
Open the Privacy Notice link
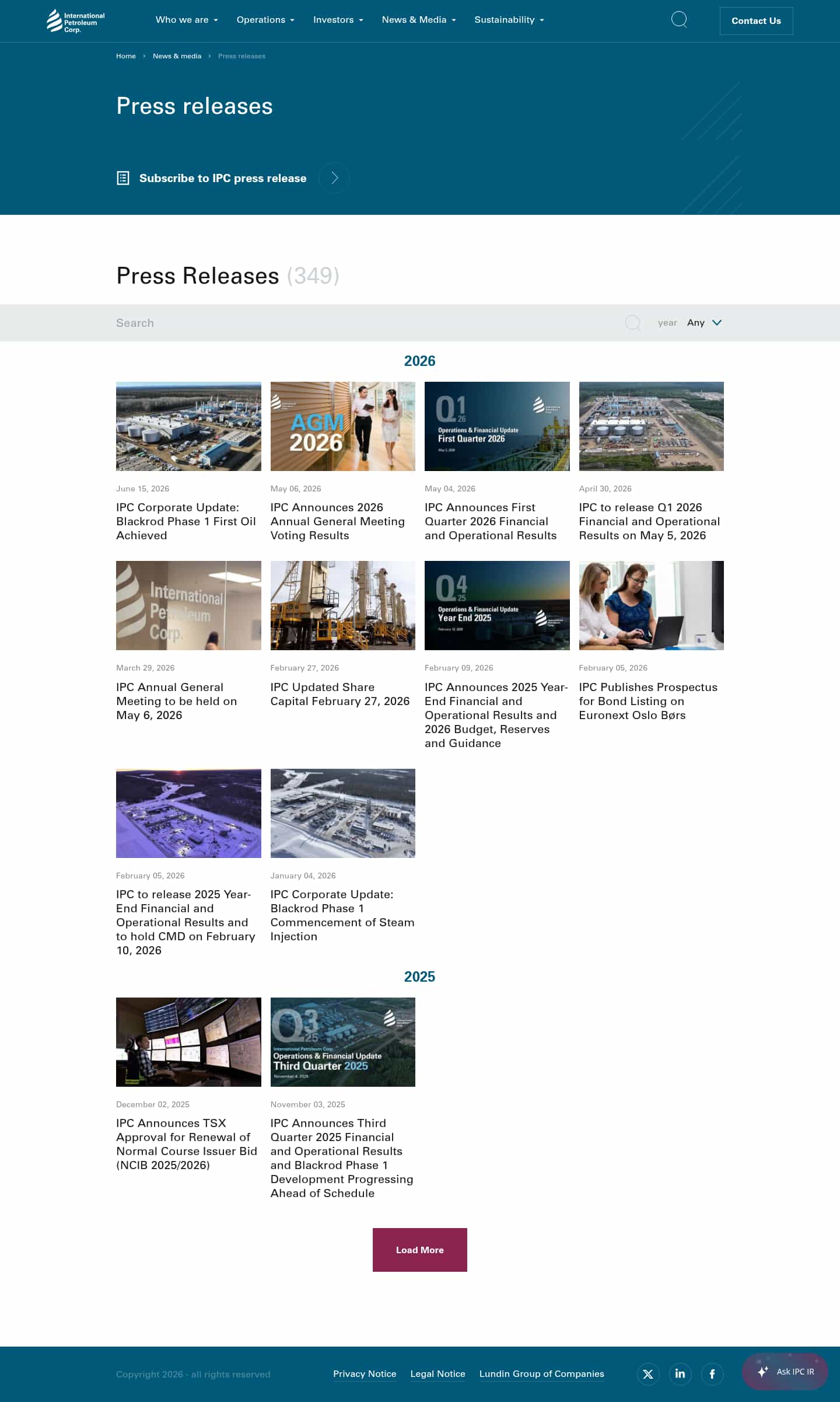tap(365, 1374)
